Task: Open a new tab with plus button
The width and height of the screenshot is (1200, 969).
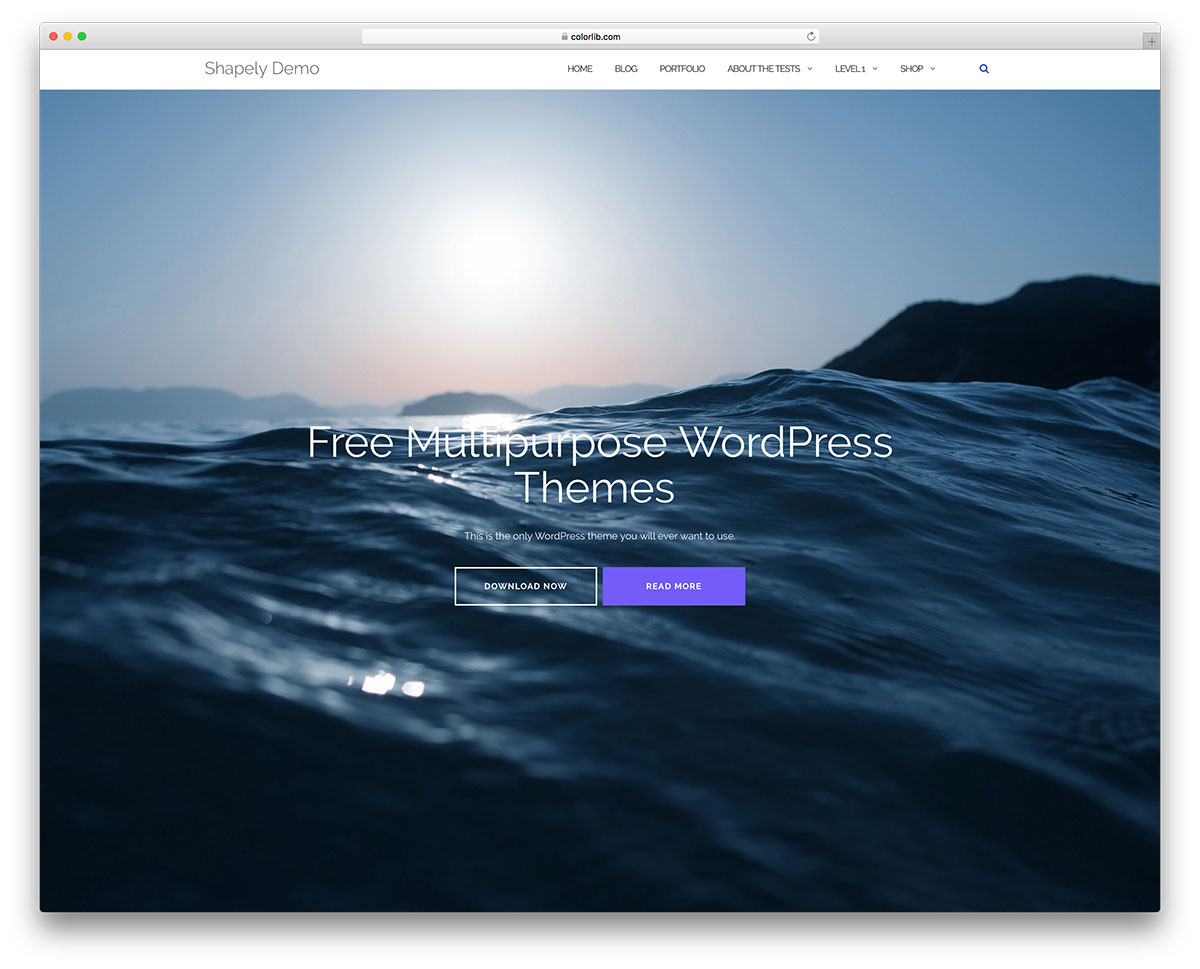Action: click(1151, 41)
